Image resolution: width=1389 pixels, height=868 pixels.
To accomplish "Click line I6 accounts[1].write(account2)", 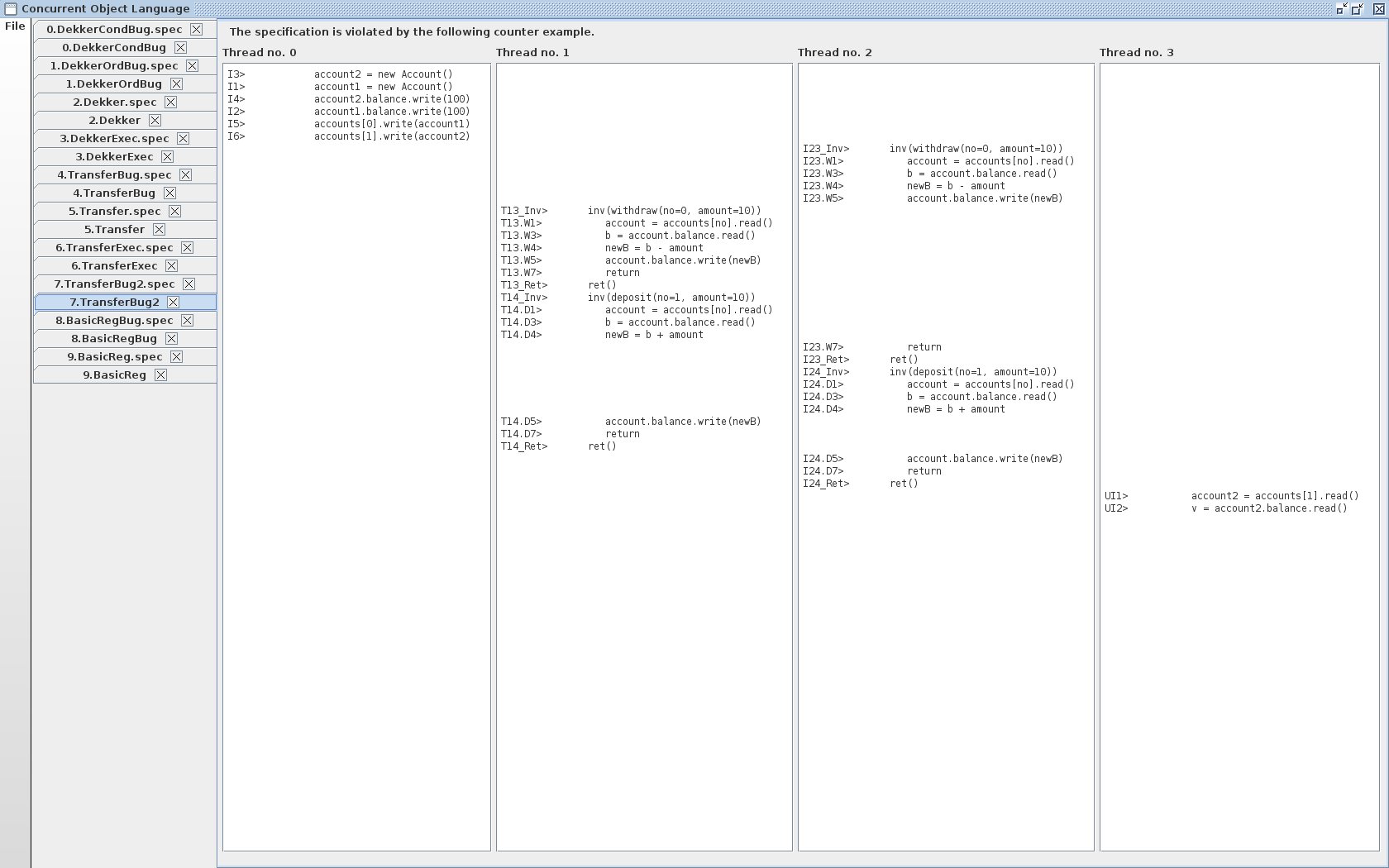I will [x=349, y=136].
